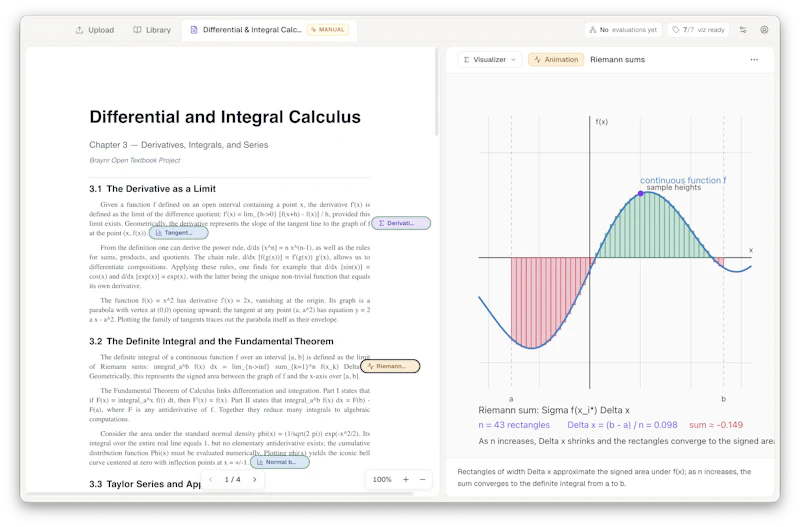800x527 pixels.
Task: Click the sum ≈ -0.149 value
Action: (716, 425)
